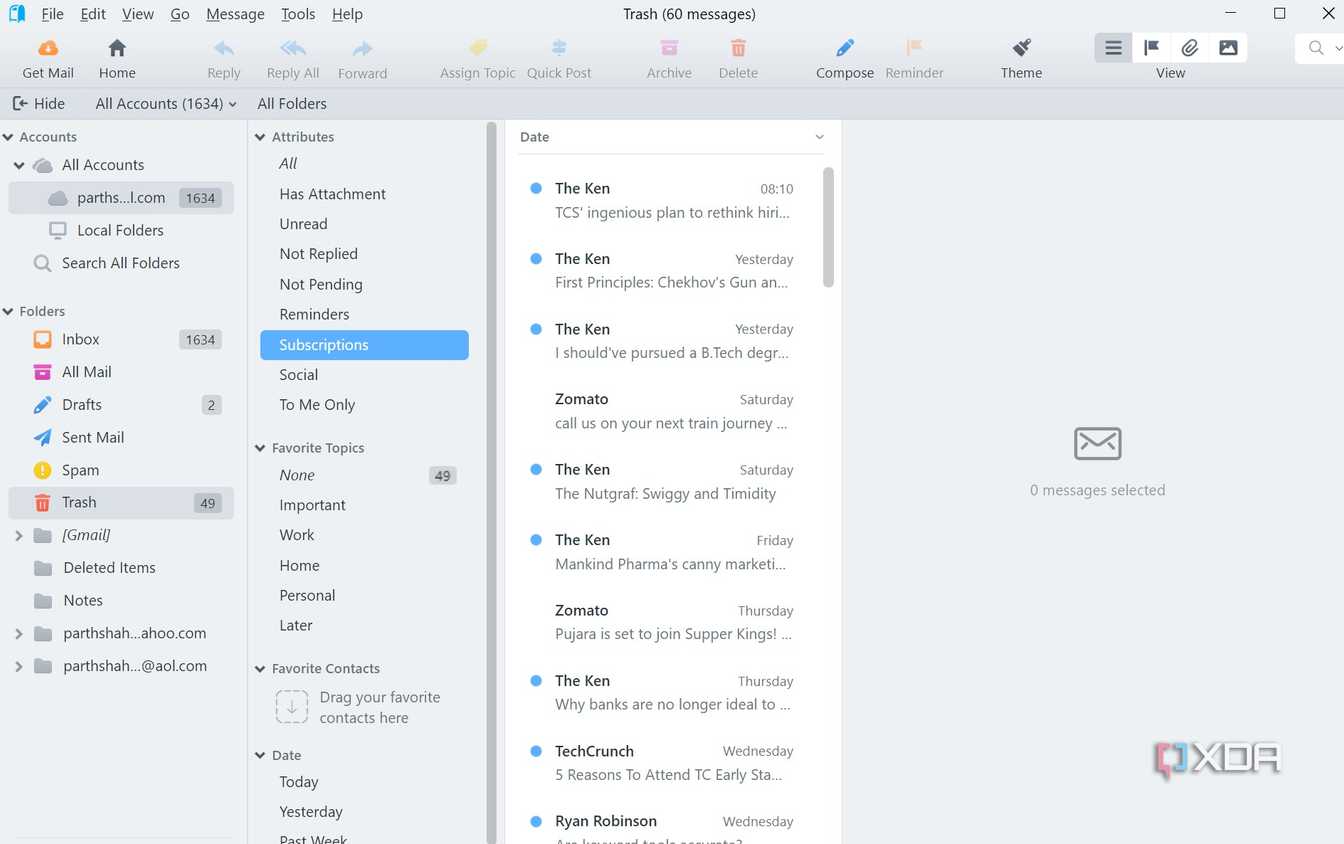Collapse the All Accounts tree node
Image resolution: width=1344 pixels, height=844 pixels.
click(x=19, y=165)
